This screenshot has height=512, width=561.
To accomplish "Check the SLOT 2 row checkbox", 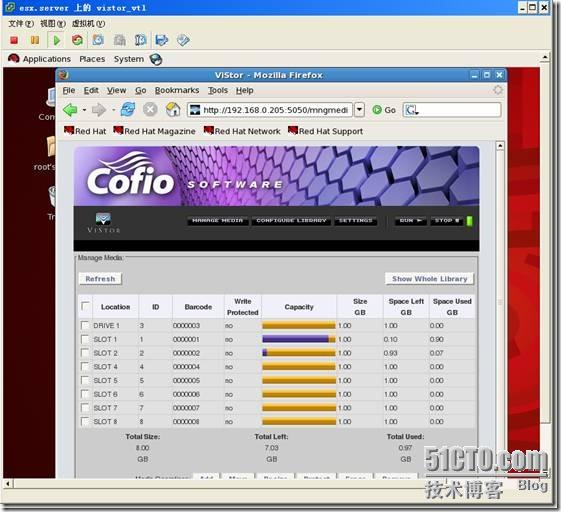I will click(x=85, y=353).
